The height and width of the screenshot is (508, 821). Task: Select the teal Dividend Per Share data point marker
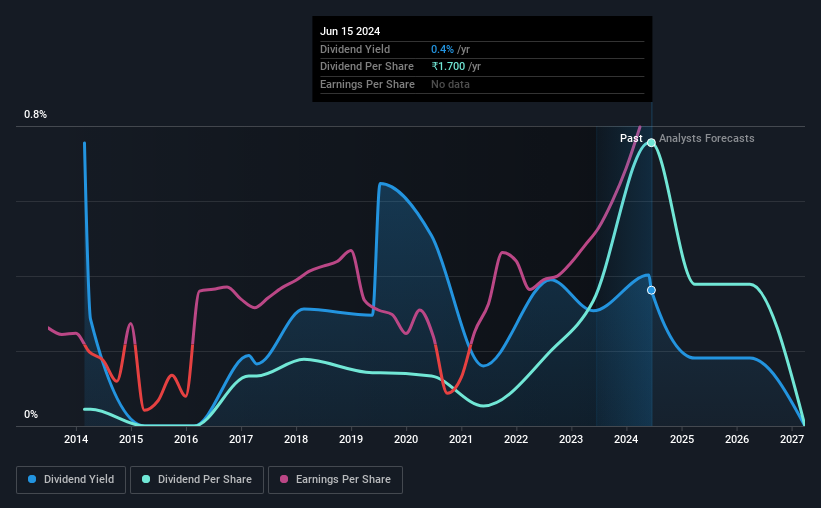651,142
